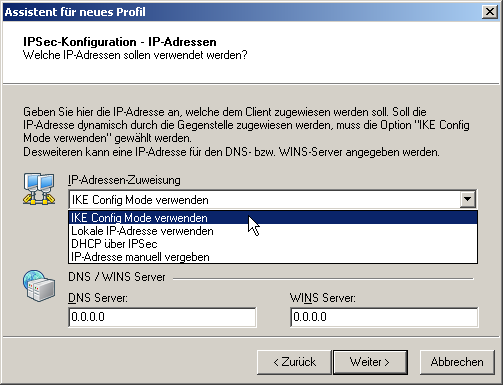Screen dimensions: 503x385
Task: Choose Lokale IP-Adresse verwenden from the list
Action: click(273, 231)
